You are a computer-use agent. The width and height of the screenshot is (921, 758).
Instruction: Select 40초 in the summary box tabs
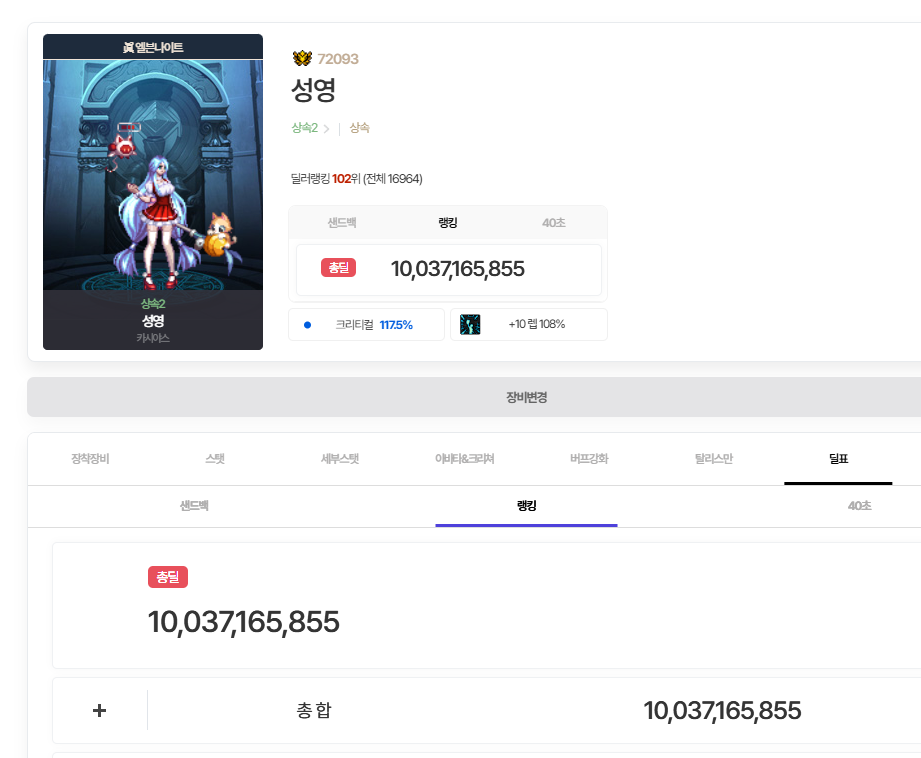pos(553,223)
